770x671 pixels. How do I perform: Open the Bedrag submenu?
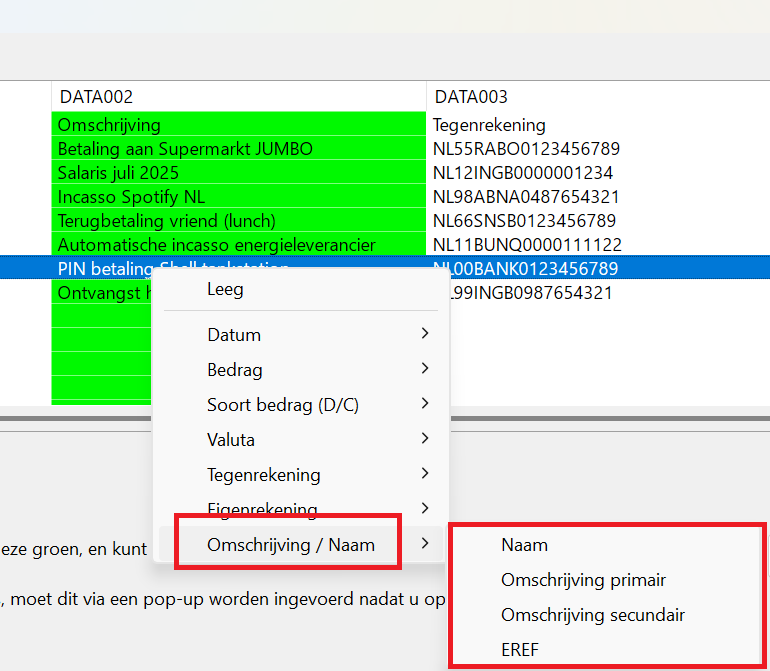click(301, 369)
